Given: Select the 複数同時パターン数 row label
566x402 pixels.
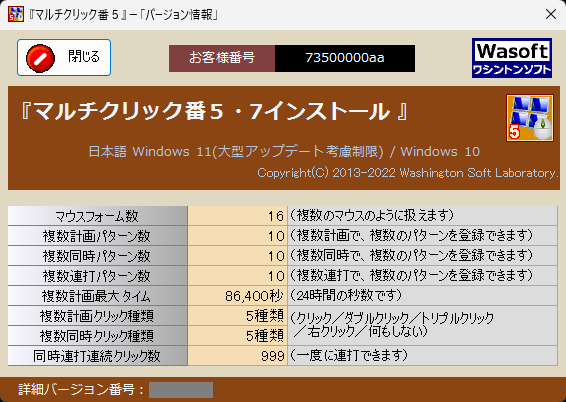Looking at the screenshot, I should [x=97, y=256].
